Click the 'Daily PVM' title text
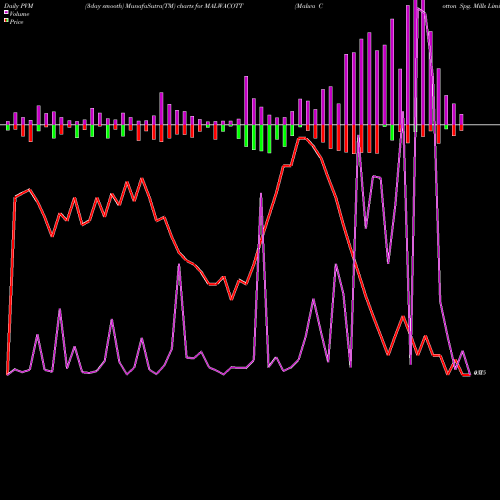 tap(19, 6)
